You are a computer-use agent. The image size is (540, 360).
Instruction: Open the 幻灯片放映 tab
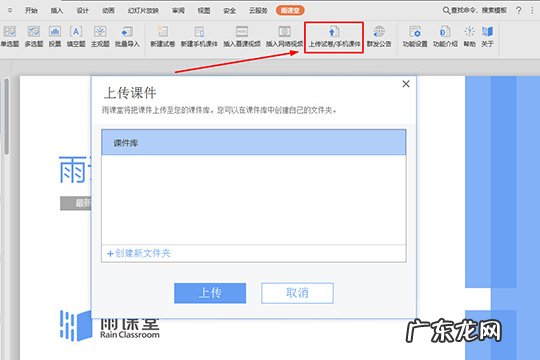pyautogui.click(x=143, y=11)
